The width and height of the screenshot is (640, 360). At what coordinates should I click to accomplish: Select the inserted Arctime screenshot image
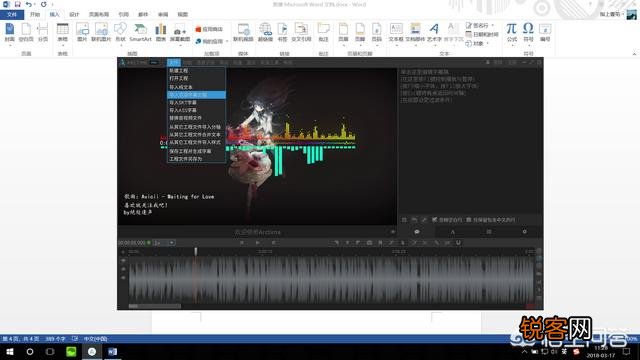330,184
